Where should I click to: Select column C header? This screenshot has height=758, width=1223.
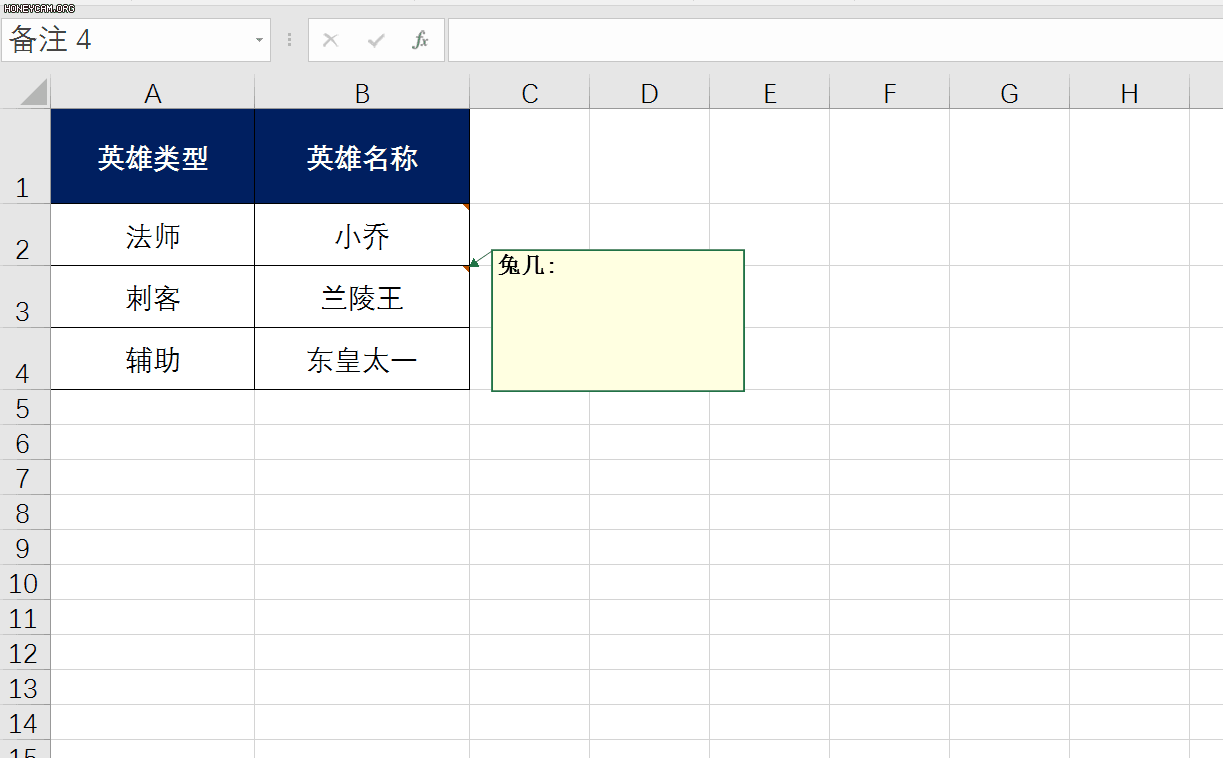[530, 93]
